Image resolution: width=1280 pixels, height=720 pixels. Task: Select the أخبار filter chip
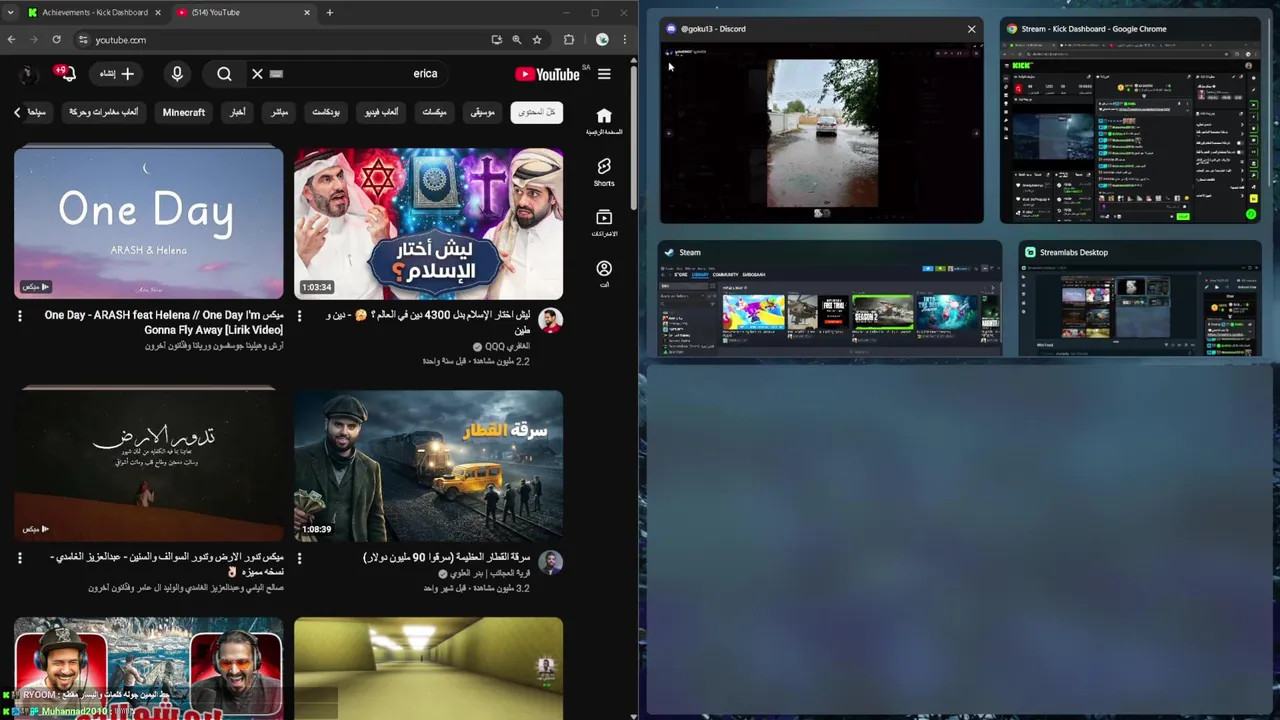point(237,112)
